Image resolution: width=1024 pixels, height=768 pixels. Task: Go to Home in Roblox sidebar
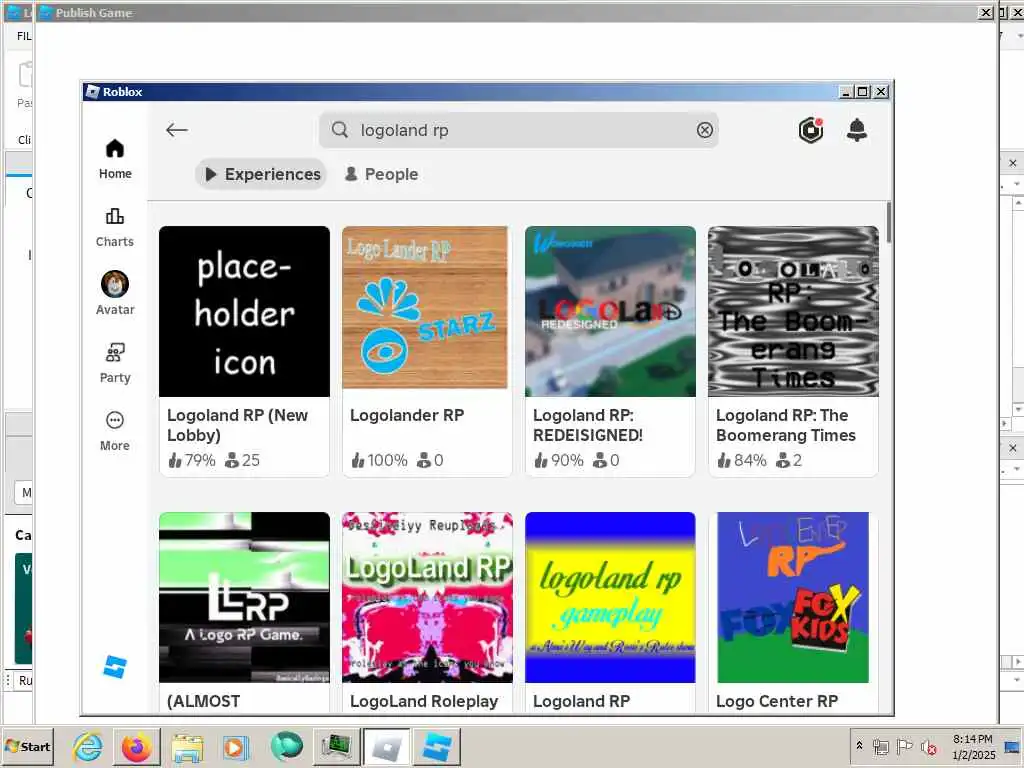pyautogui.click(x=115, y=159)
